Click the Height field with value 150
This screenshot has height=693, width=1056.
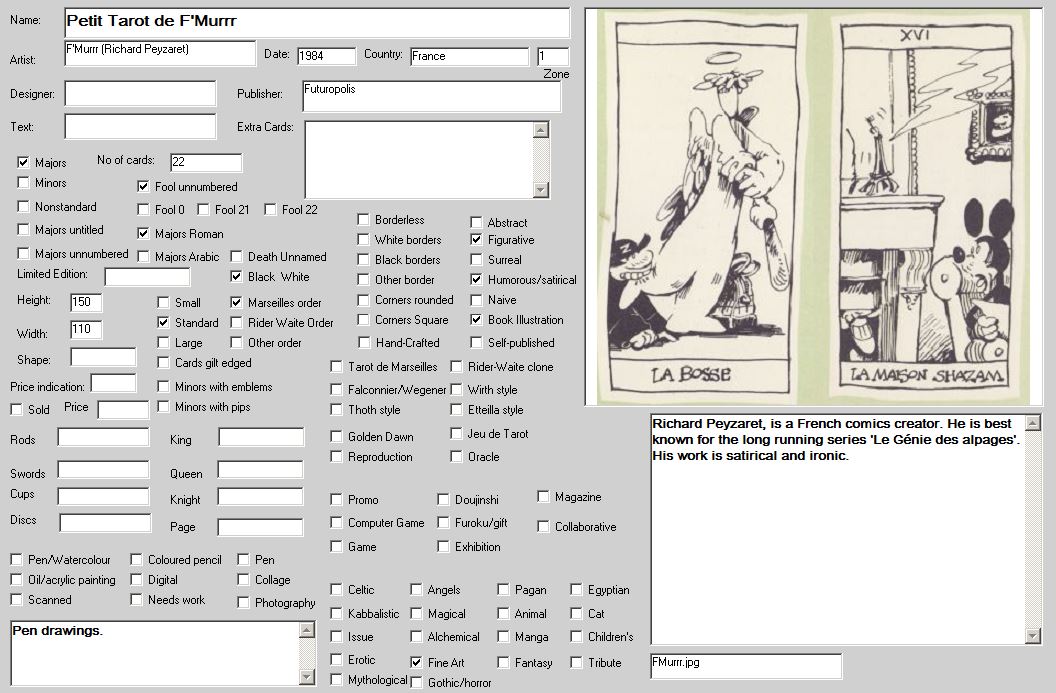[85, 302]
